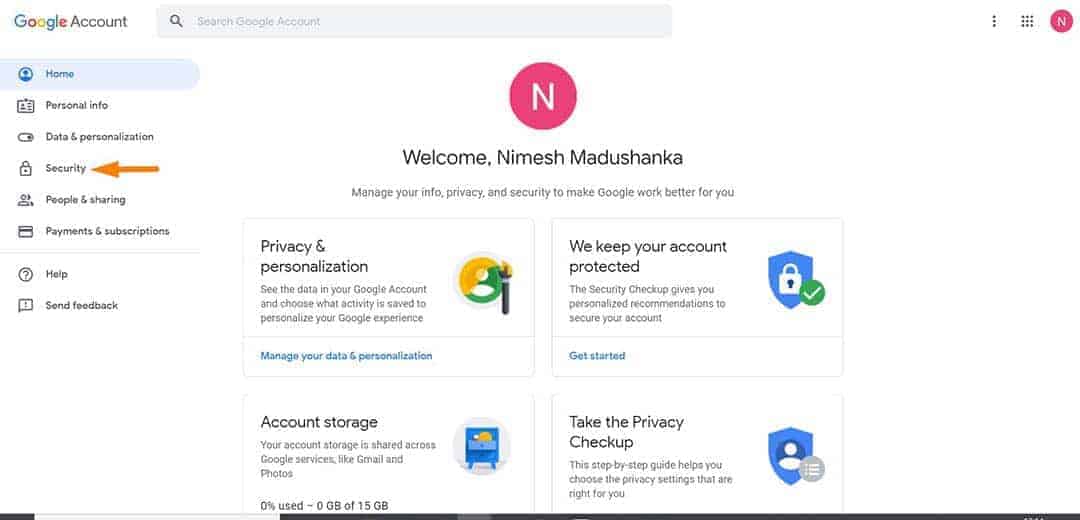Click the People & sharing icon

[x=26, y=200]
